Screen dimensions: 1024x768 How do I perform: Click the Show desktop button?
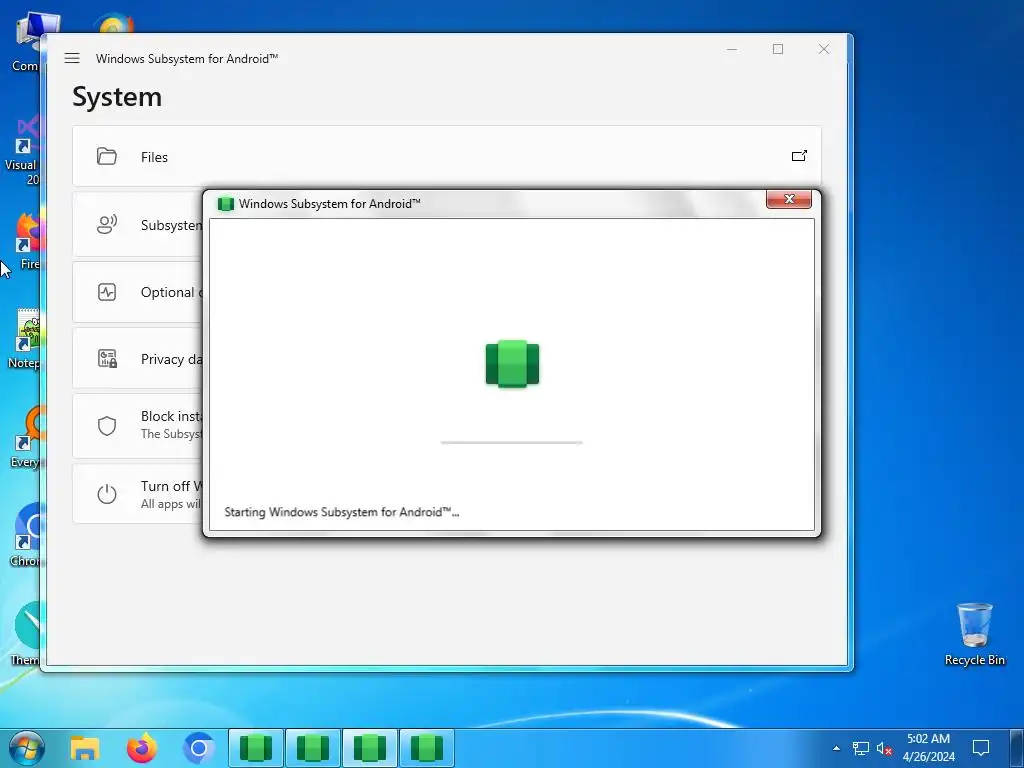tap(1017, 748)
